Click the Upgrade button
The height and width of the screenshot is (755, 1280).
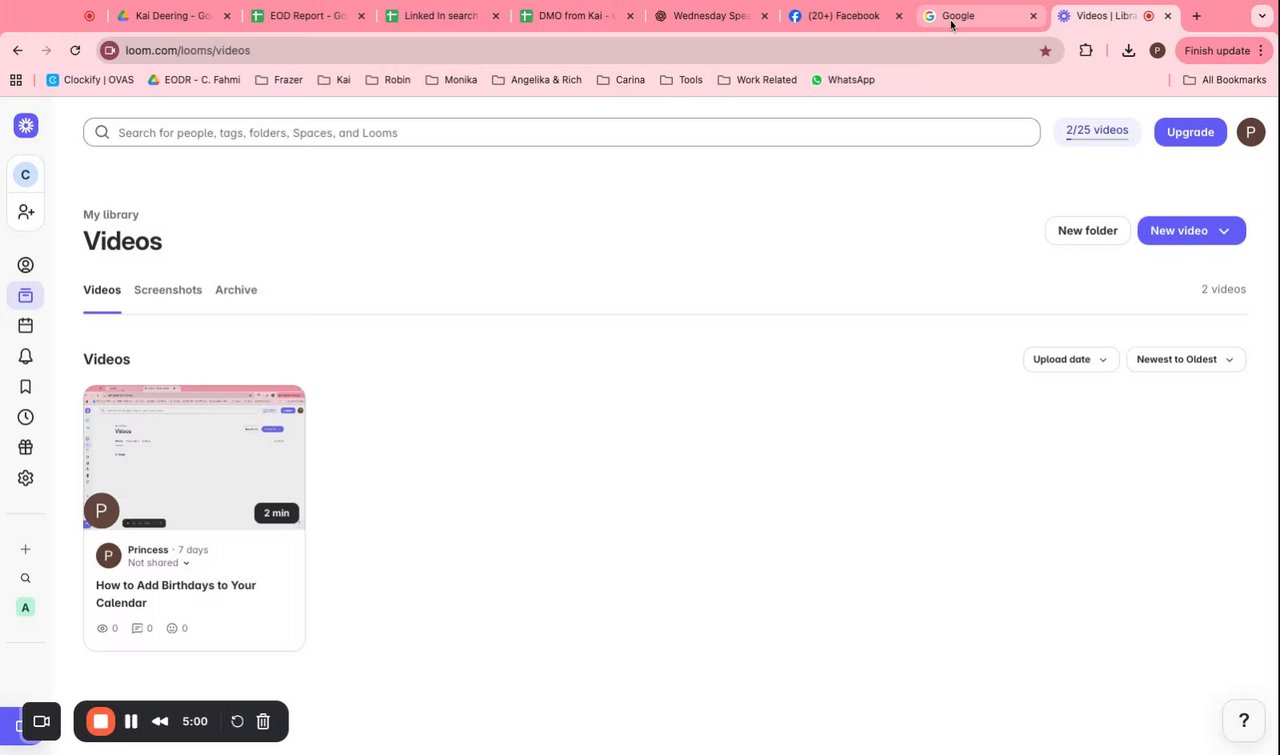click(x=1190, y=132)
